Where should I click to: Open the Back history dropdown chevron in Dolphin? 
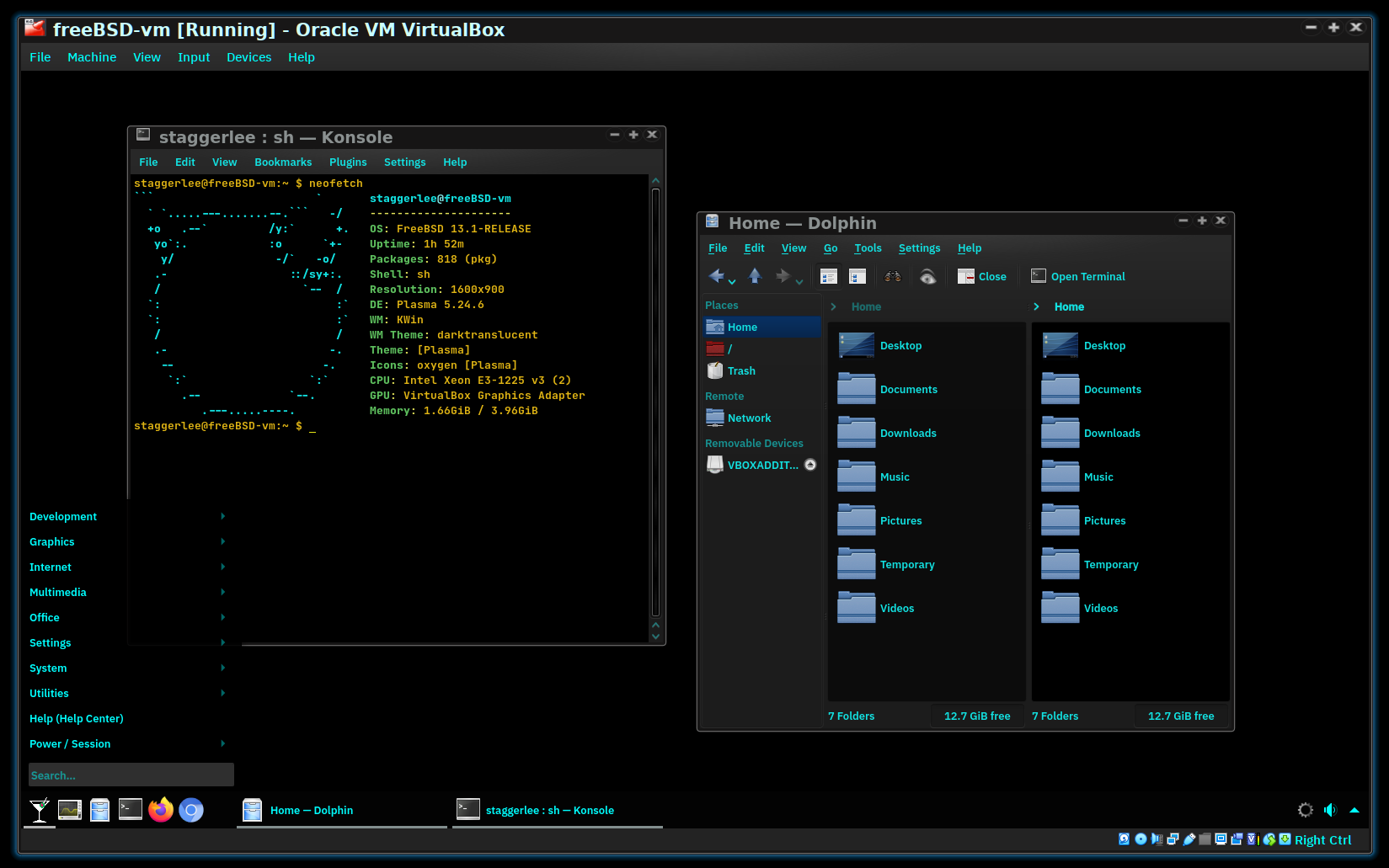pyautogui.click(x=732, y=282)
